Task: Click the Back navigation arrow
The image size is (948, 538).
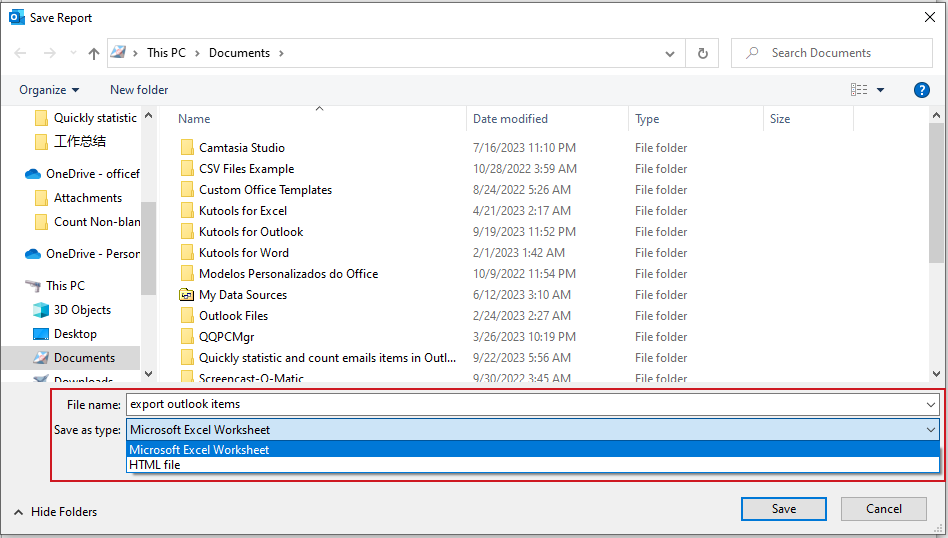Action: click(x=20, y=53)
